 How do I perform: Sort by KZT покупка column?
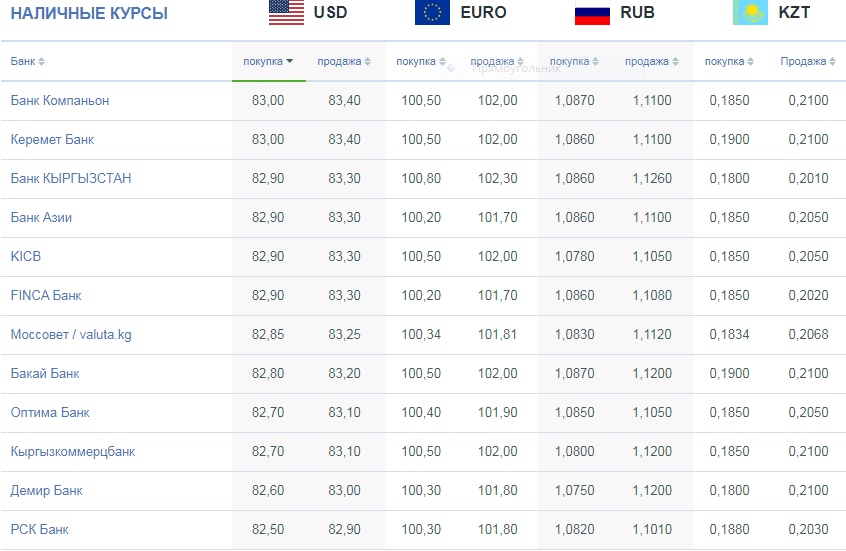pos(729,62)
